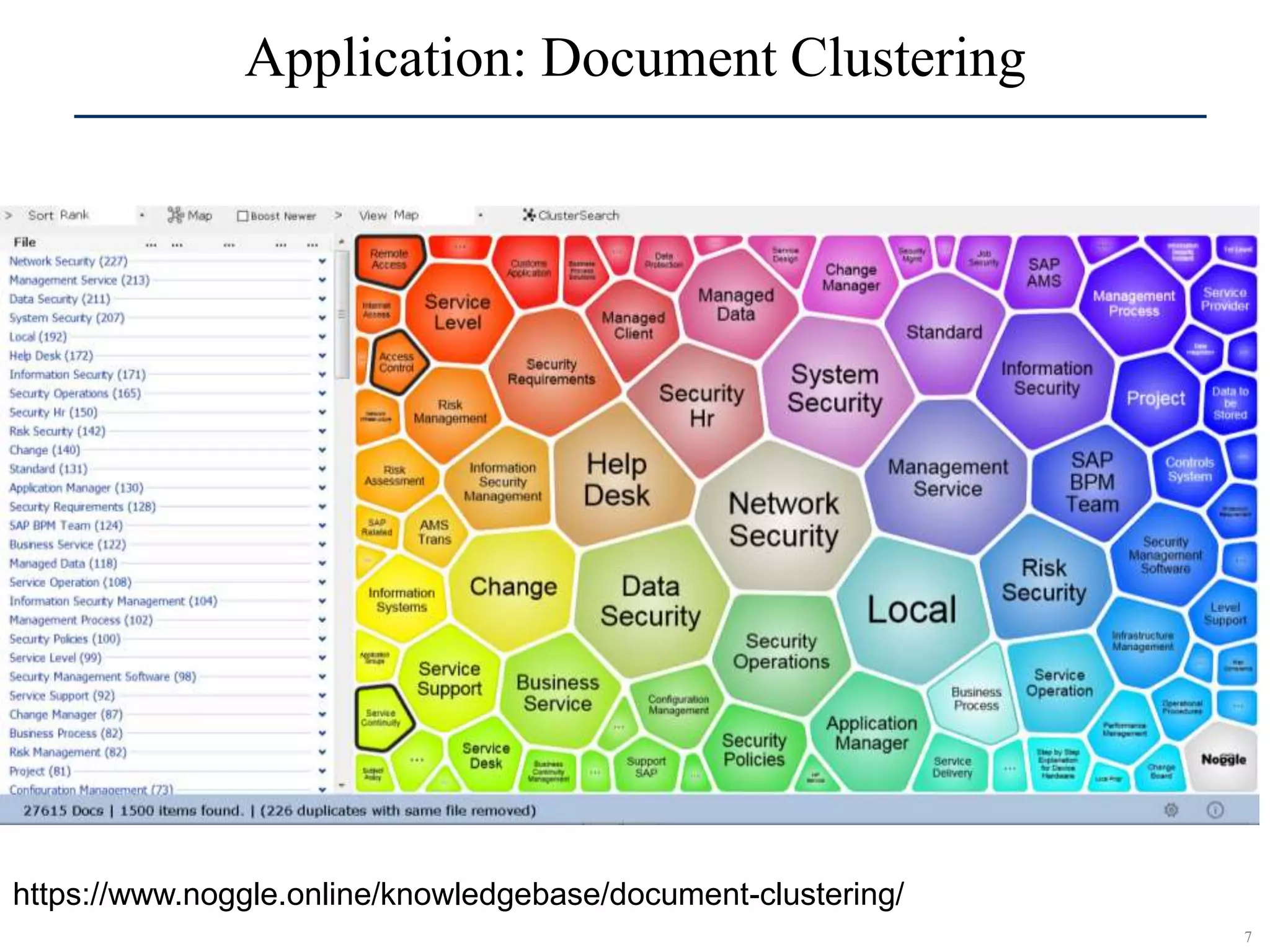
Task: Click scroll-down arrow of file list
Action: click(342, 785)
